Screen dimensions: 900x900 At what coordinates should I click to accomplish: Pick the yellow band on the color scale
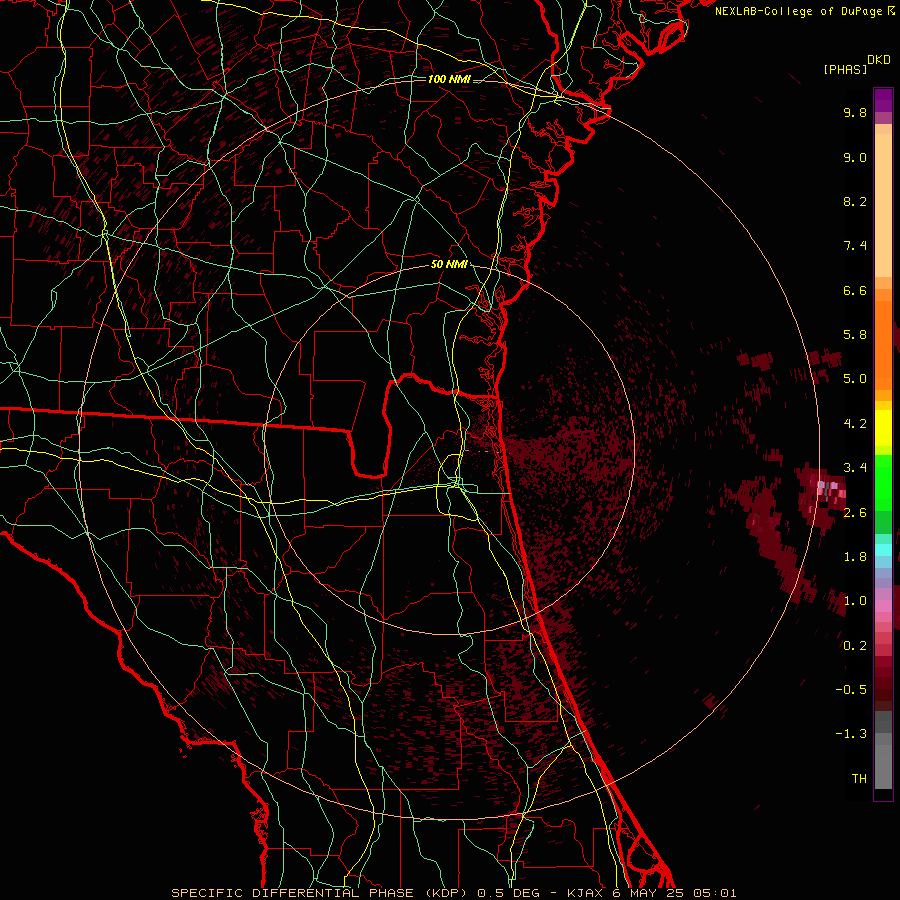coord(883,428)
